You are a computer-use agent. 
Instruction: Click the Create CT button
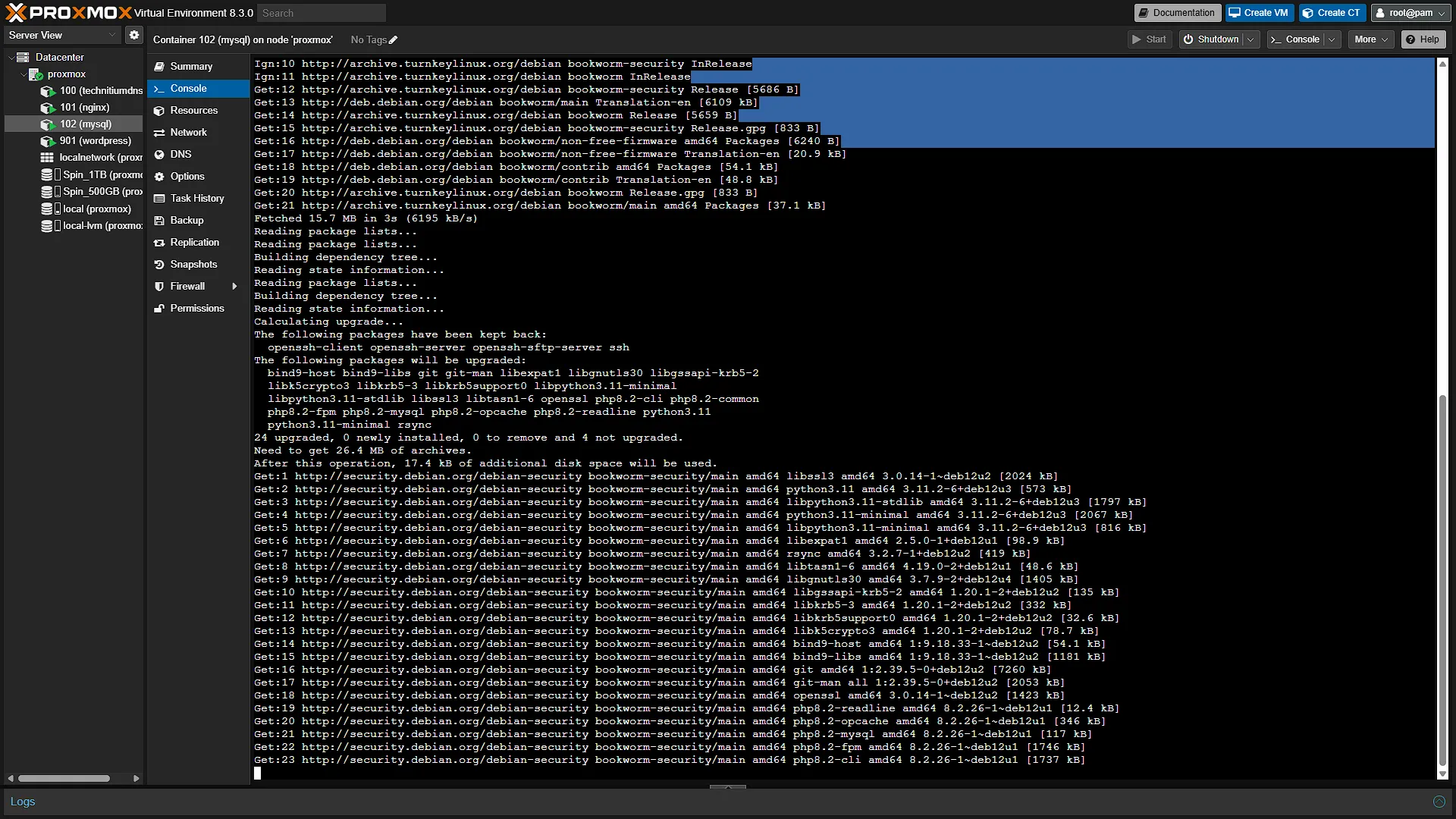[1332, 13]
